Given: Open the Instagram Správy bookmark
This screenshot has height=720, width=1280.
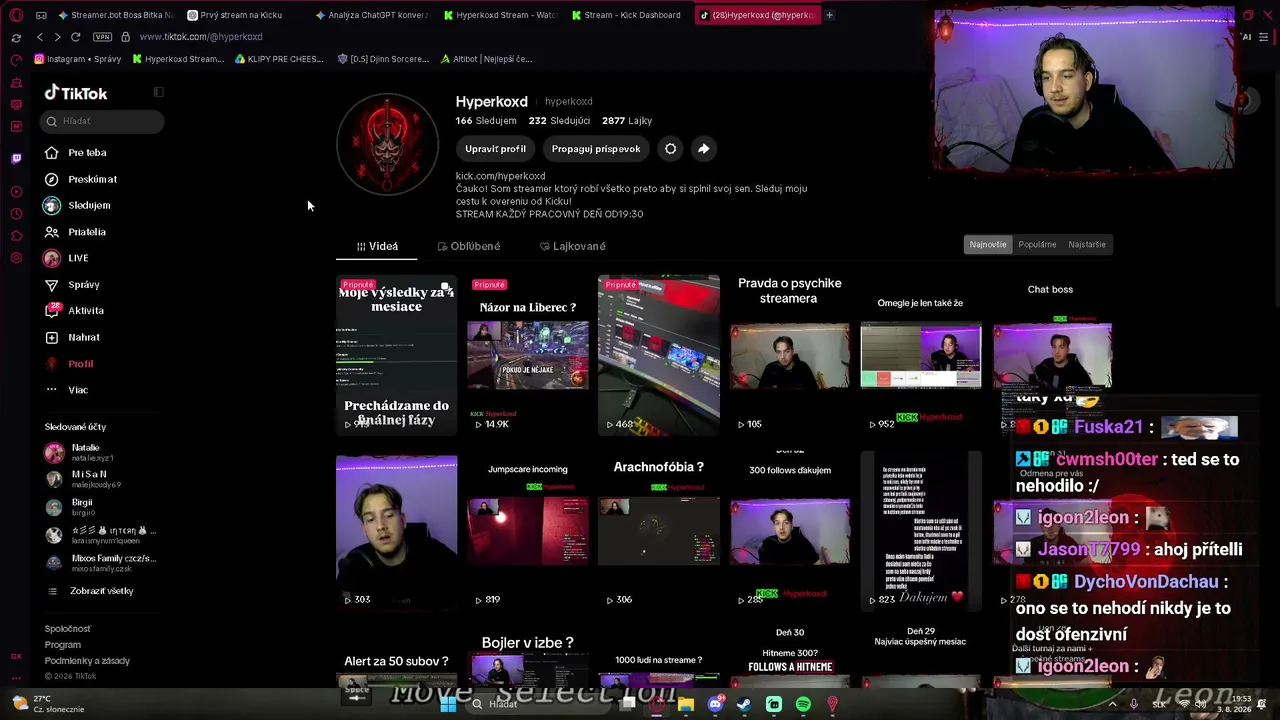Looking at the screenshot, I should (x=78, y=59).
